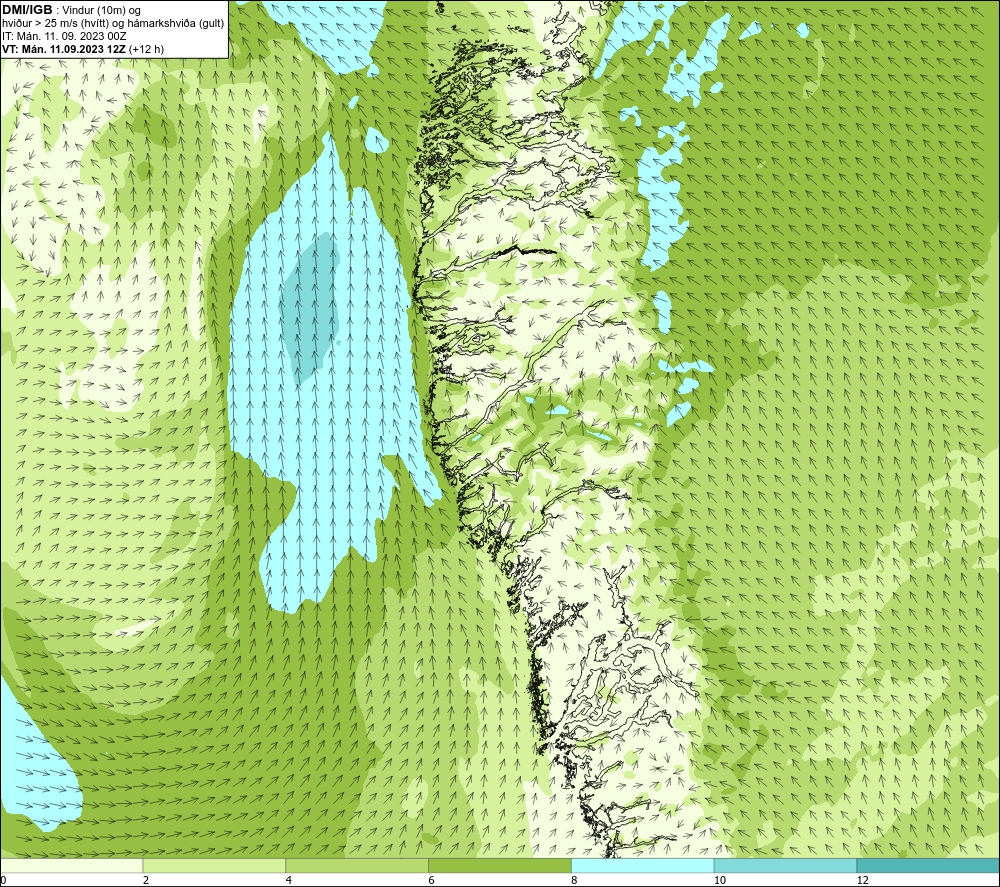Click the scale label '2'
This screenshot has width=1000, height=887.
[146, 880]
